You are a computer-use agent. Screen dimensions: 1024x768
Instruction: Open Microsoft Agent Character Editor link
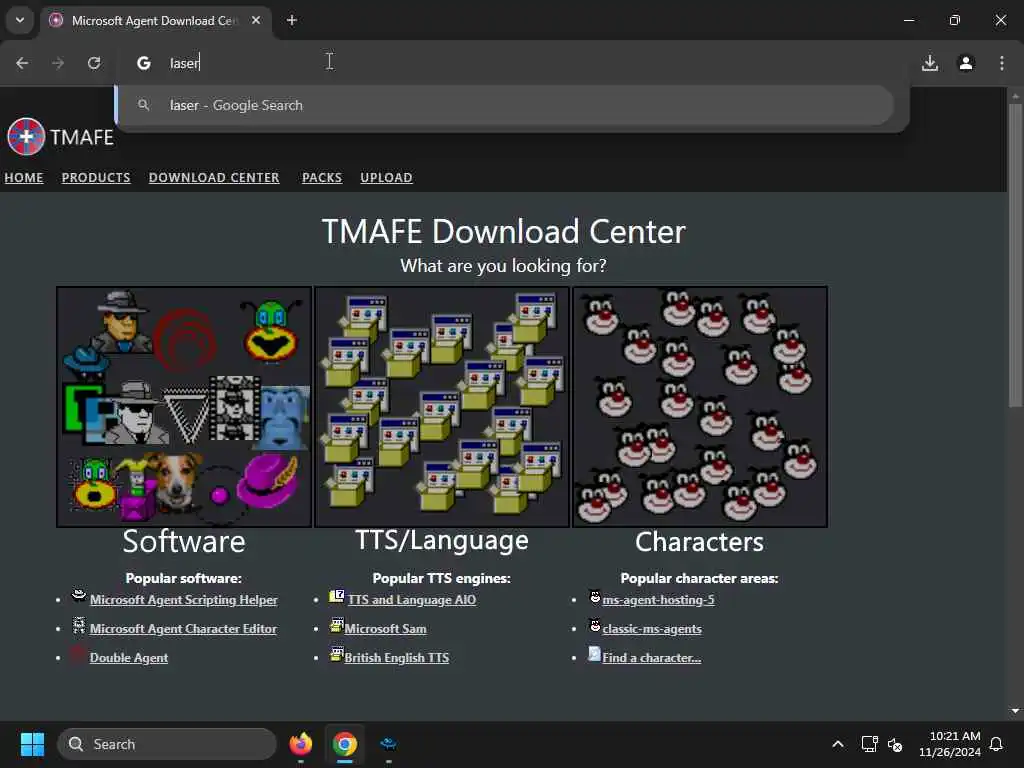(184, 629)
